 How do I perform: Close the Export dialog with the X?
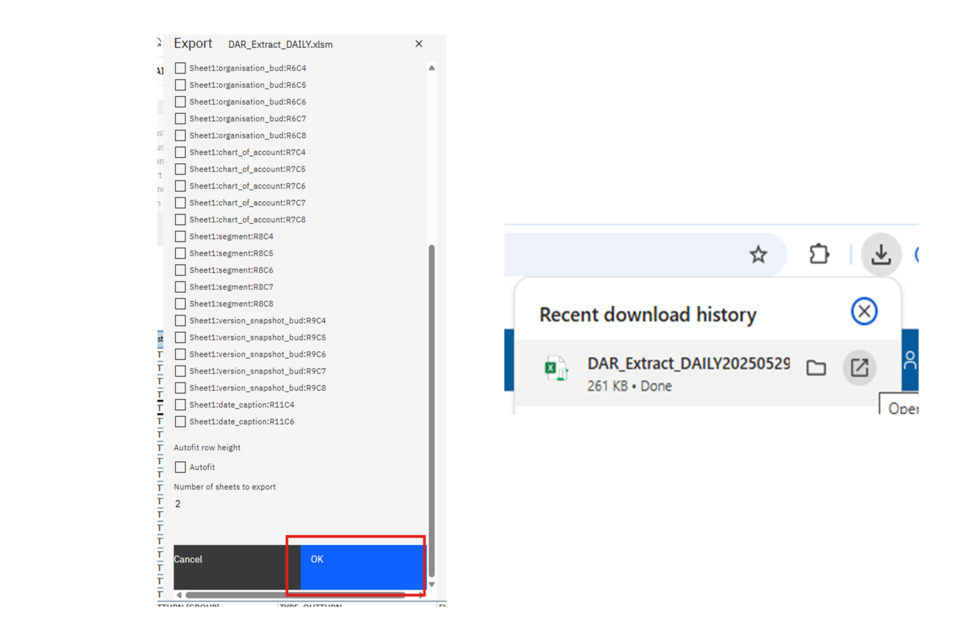pos(419,44)
